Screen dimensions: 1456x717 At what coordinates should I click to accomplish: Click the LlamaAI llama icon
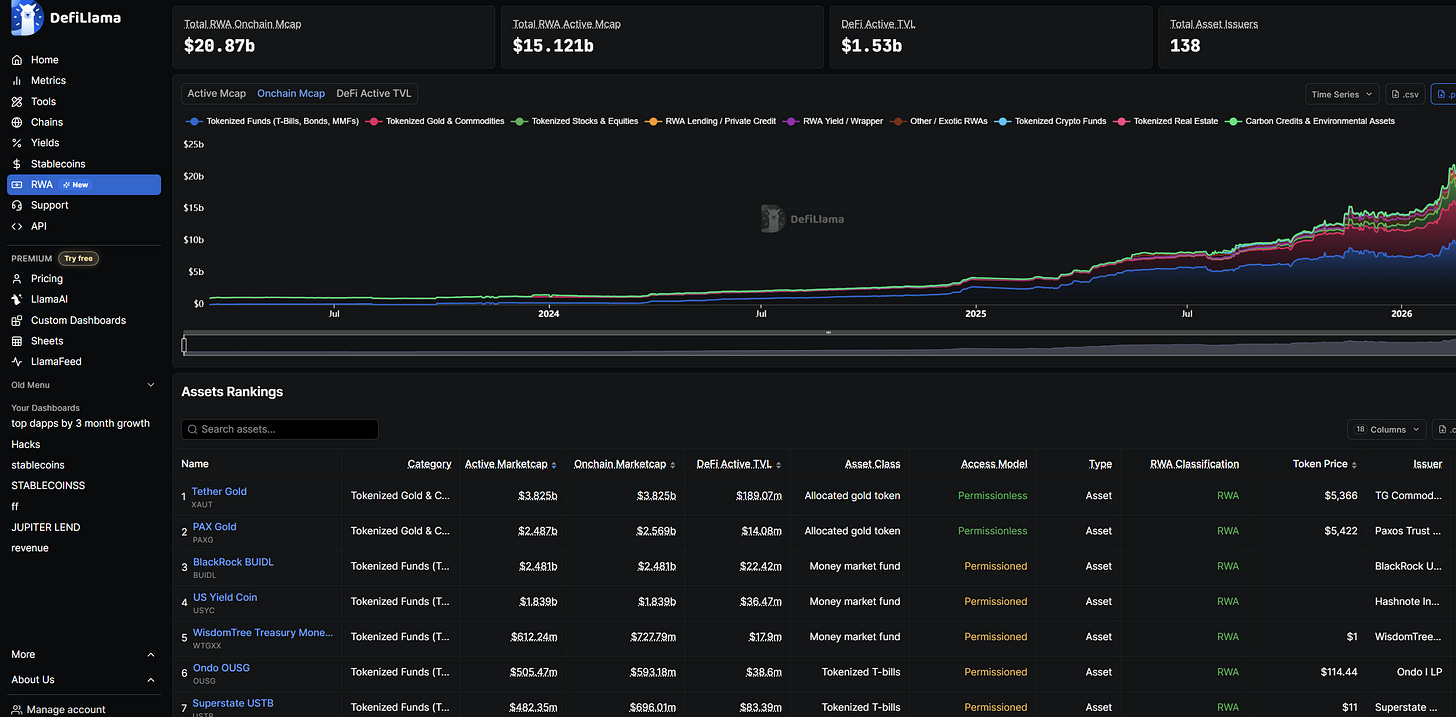click(x=17, y=299)
